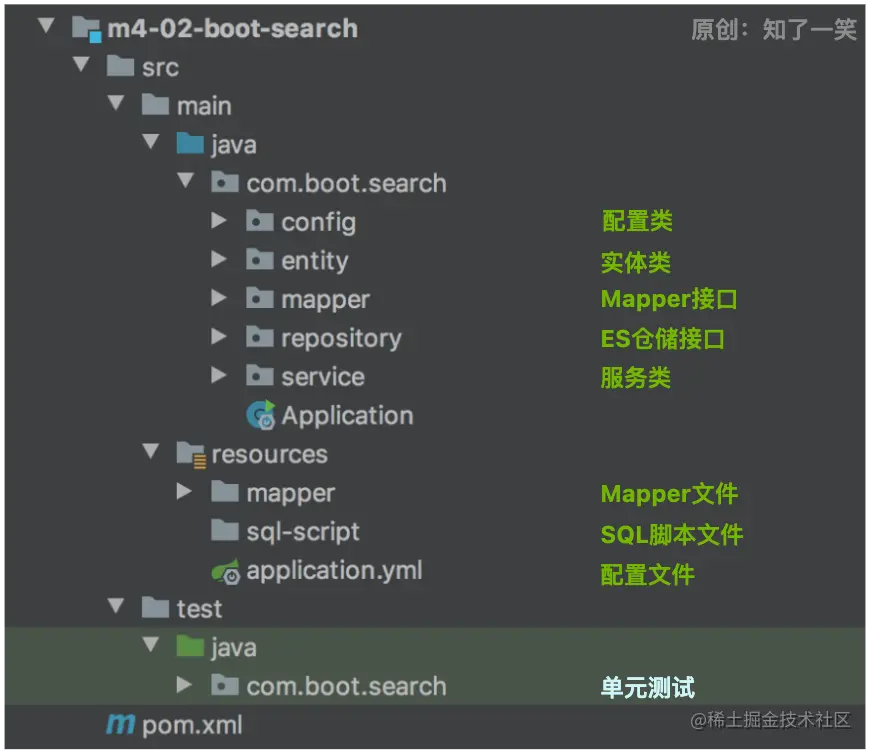Image resolution: width=874 pixels, height=753 pixels.
Task: Click the sql-script folder icon
Action: point(225,530)
